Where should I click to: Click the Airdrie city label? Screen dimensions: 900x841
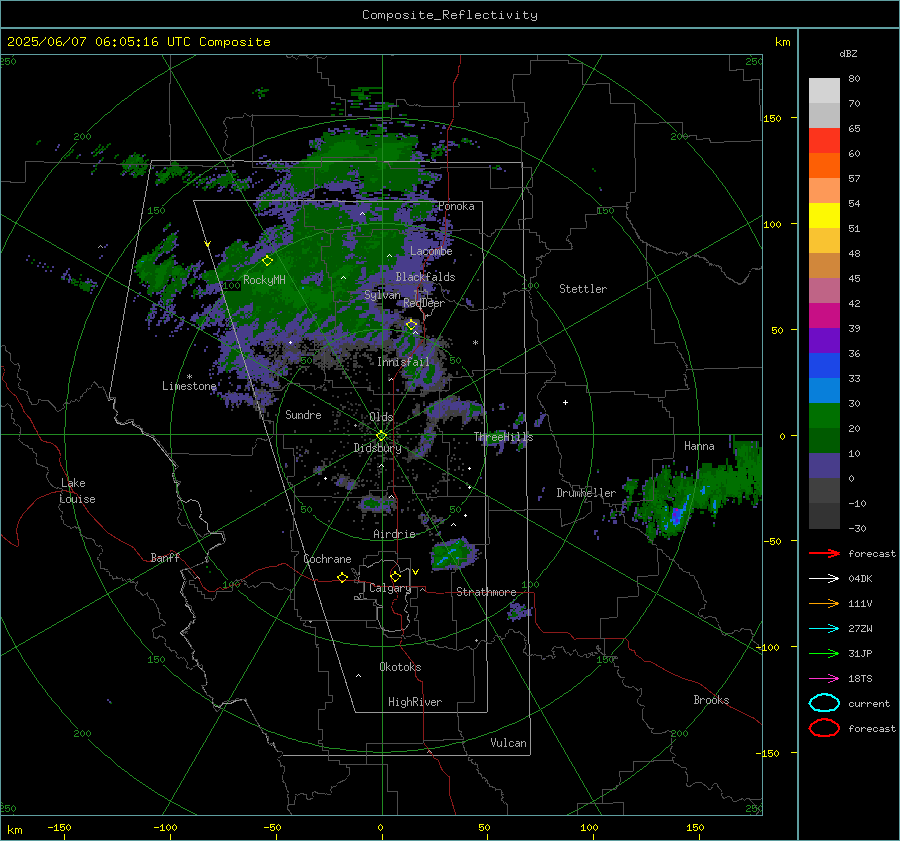tap(394, 534)
